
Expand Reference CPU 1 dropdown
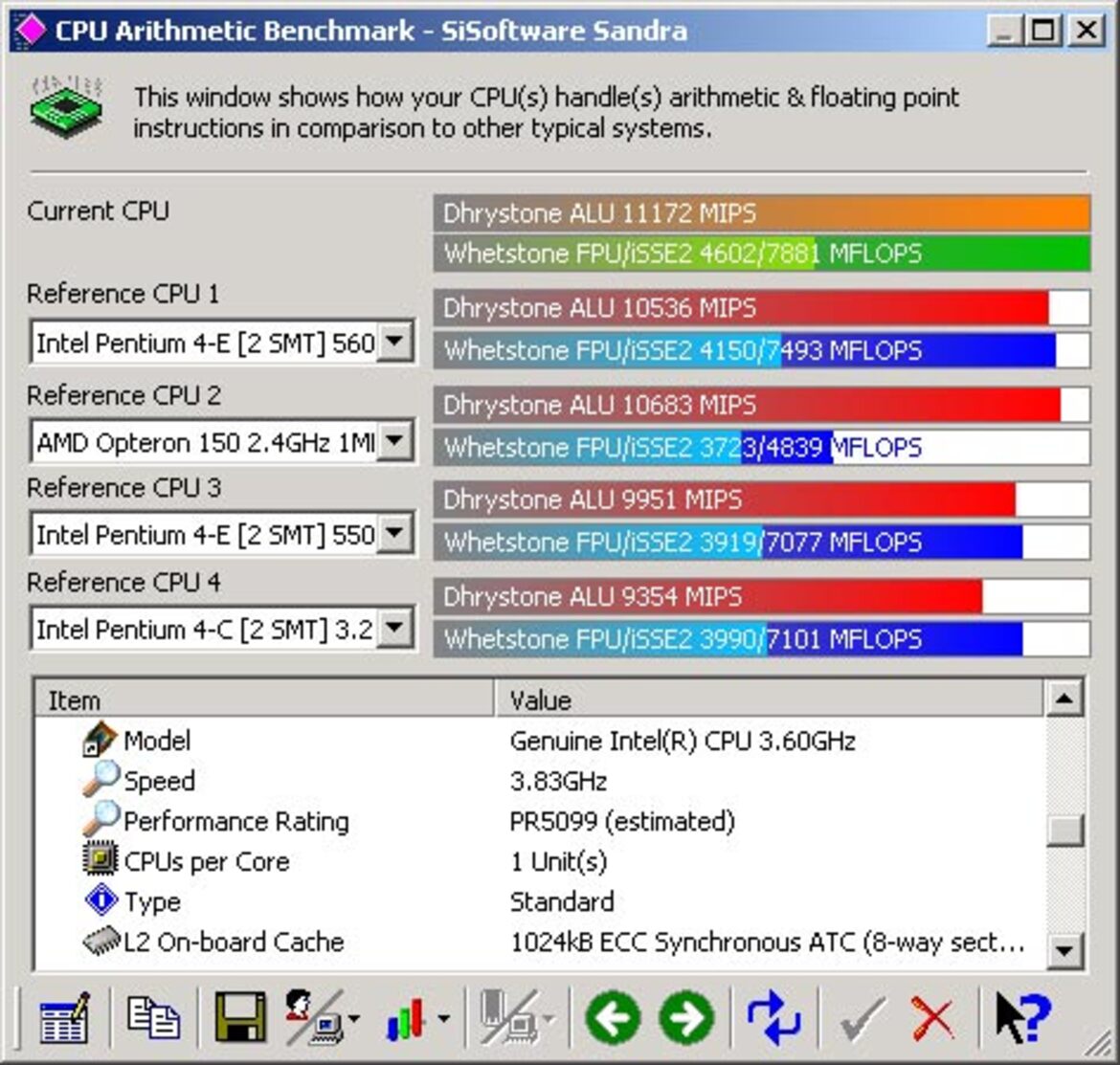click(394, 342)
